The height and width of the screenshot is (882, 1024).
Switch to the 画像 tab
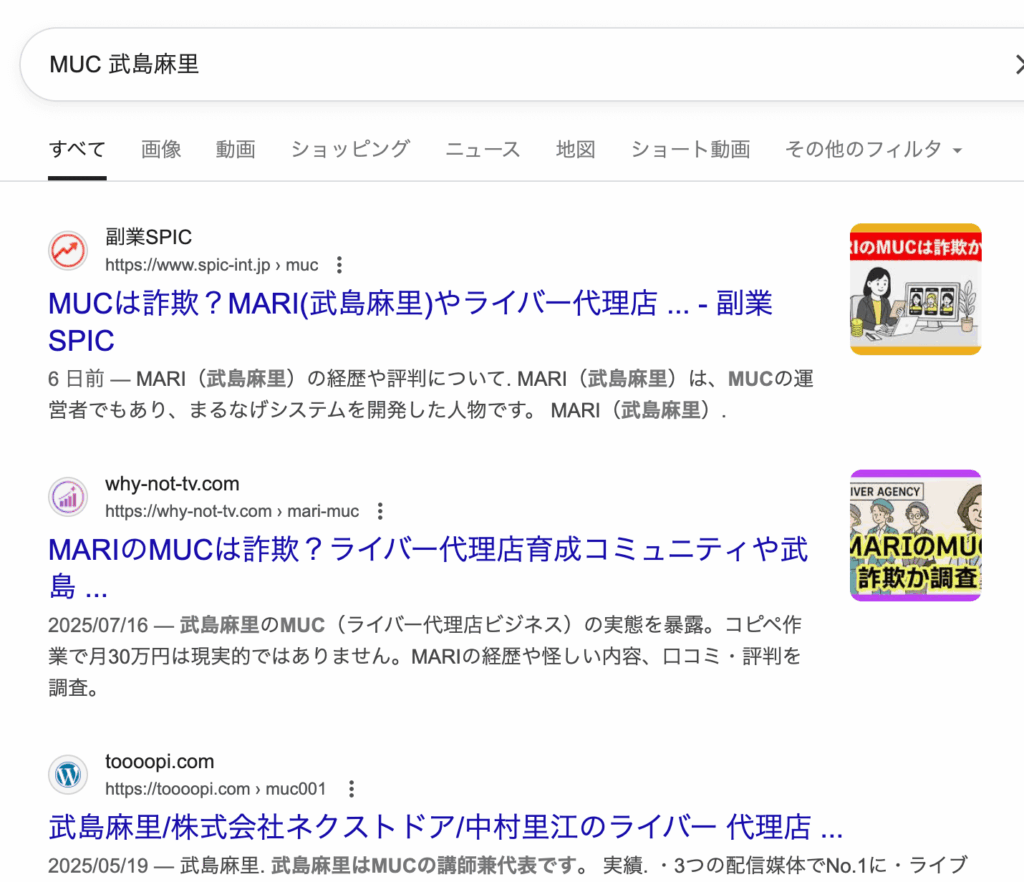[x=161, y=150]
